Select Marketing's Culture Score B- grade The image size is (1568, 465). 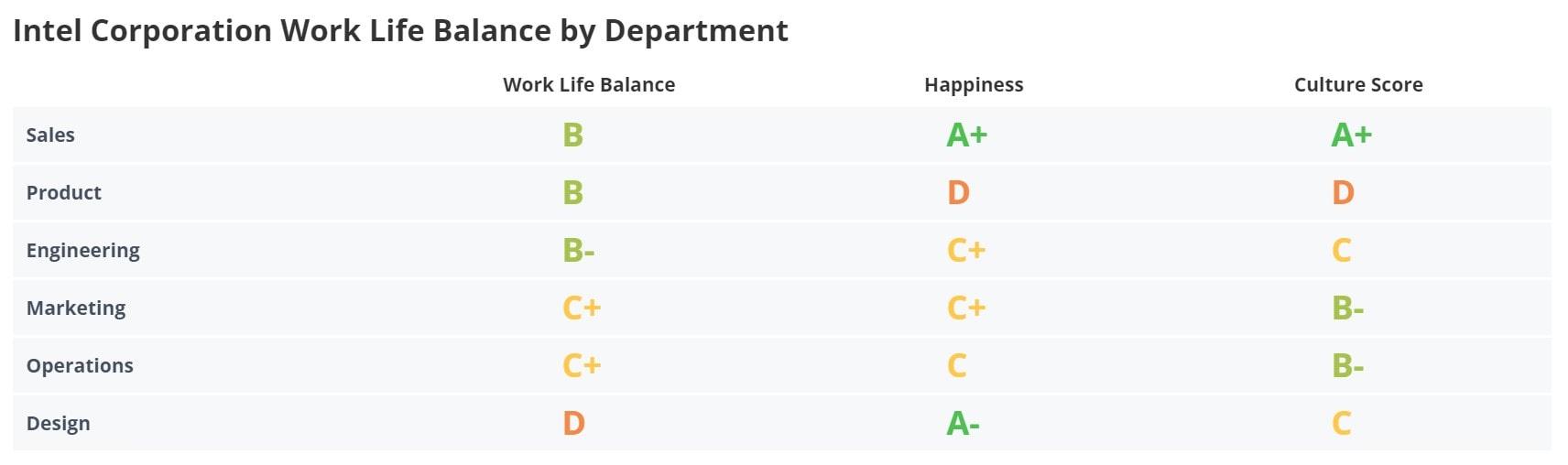(1347, 308)
